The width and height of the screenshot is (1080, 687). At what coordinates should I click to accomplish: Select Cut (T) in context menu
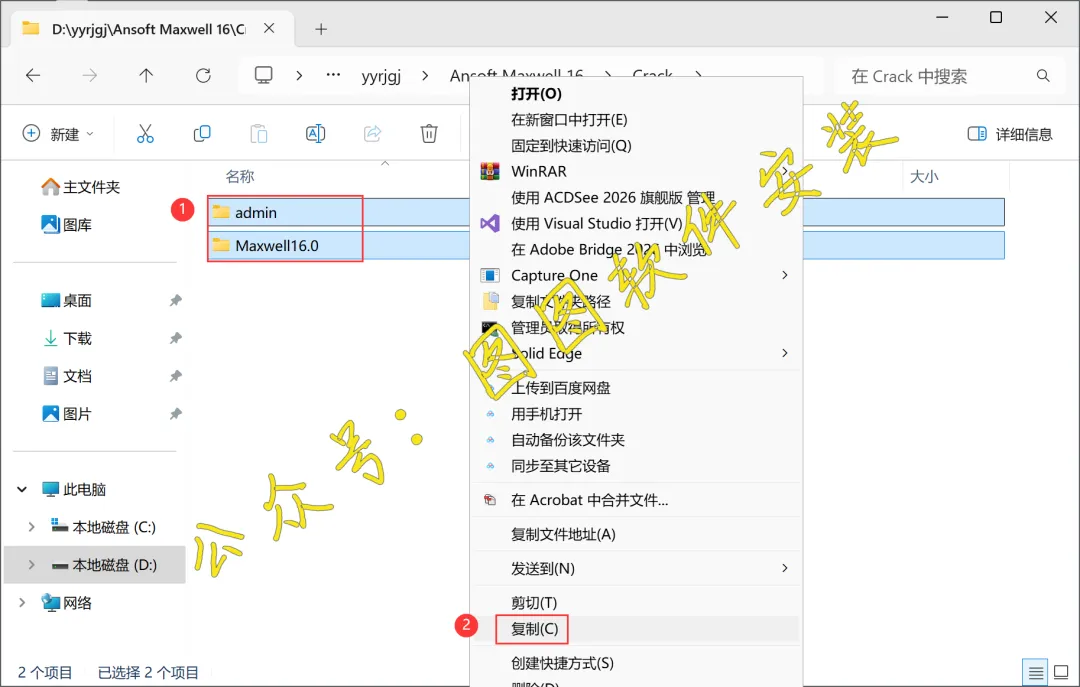(635, 603)
